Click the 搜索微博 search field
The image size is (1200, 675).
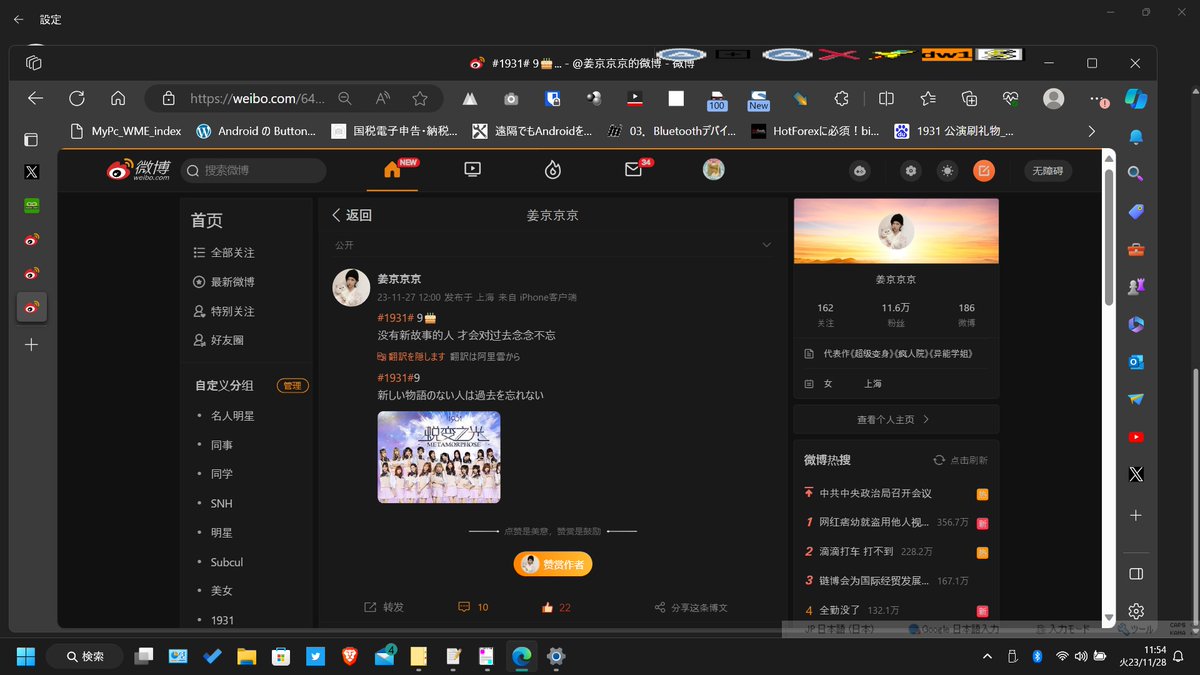coord(253,171)
